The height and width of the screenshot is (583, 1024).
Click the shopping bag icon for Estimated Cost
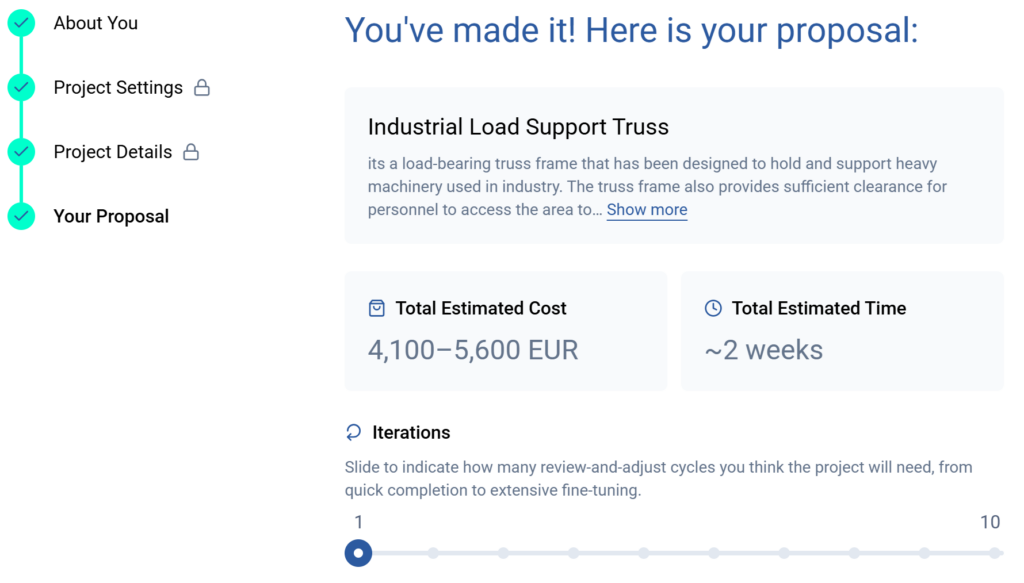377,308
